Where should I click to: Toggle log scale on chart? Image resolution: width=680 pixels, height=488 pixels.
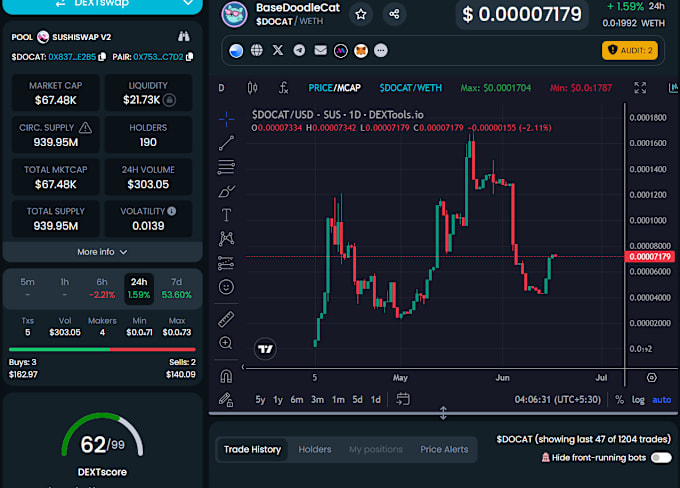tap(638, 400)
